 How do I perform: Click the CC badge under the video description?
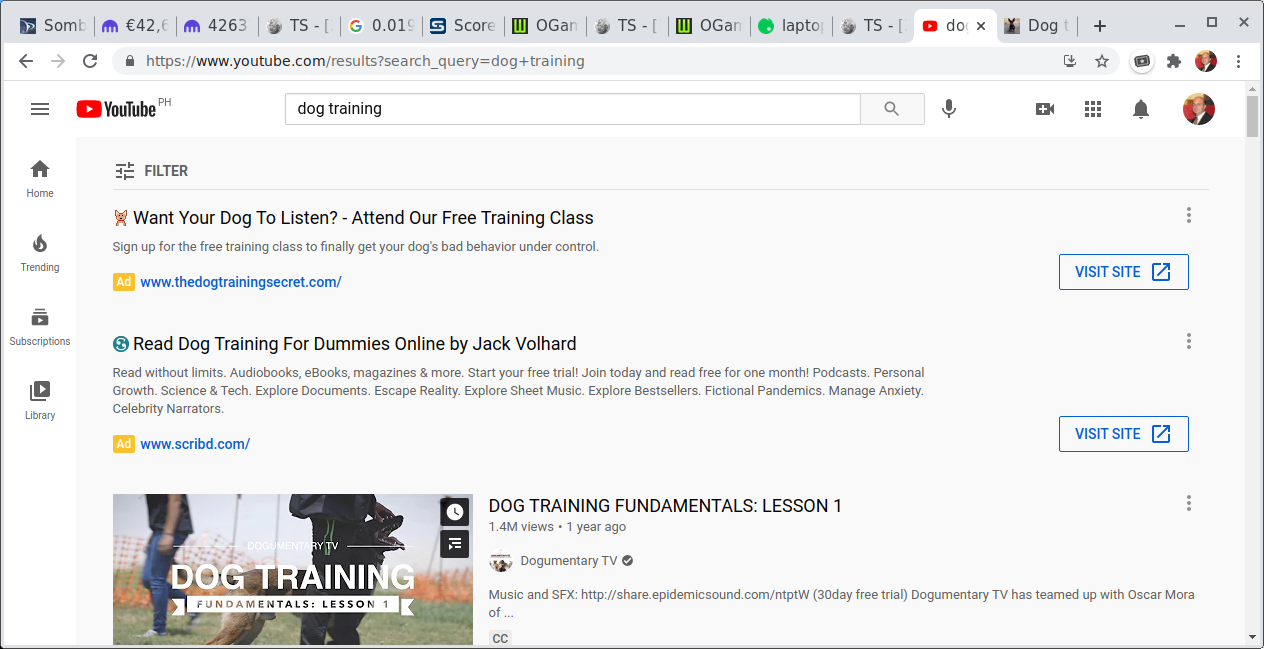500,638
